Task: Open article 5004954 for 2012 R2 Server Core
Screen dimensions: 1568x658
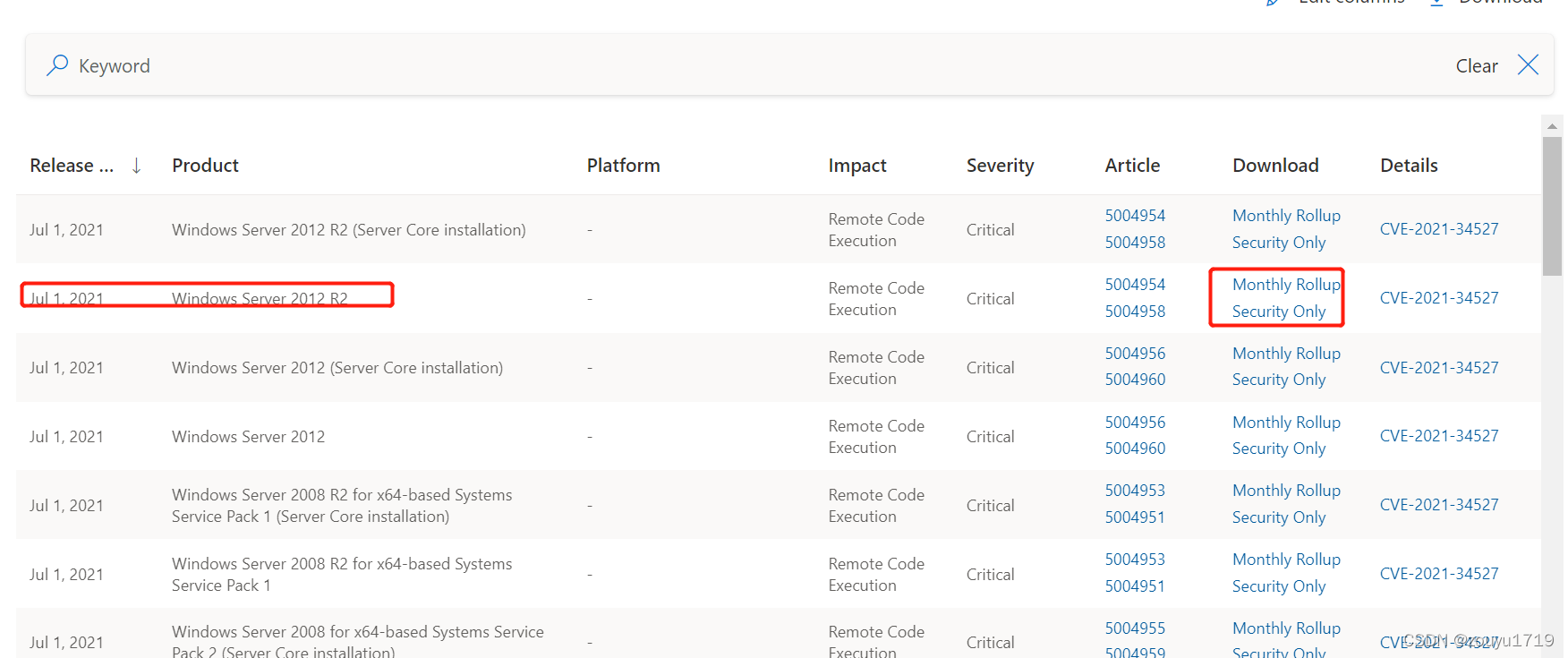Action: 1135,216
